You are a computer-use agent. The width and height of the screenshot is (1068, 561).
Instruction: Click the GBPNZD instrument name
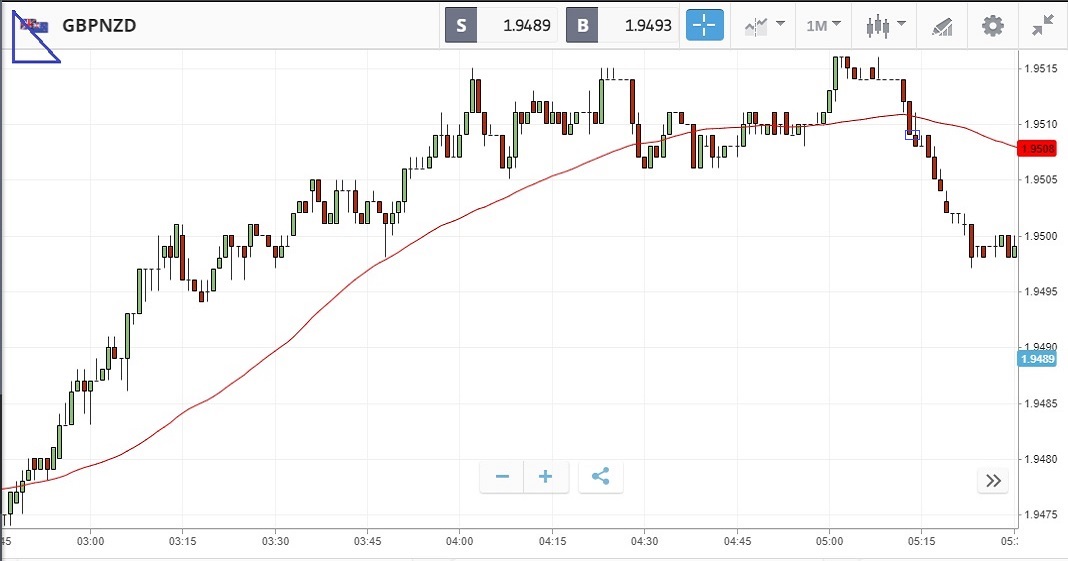[x=99, y=26]
